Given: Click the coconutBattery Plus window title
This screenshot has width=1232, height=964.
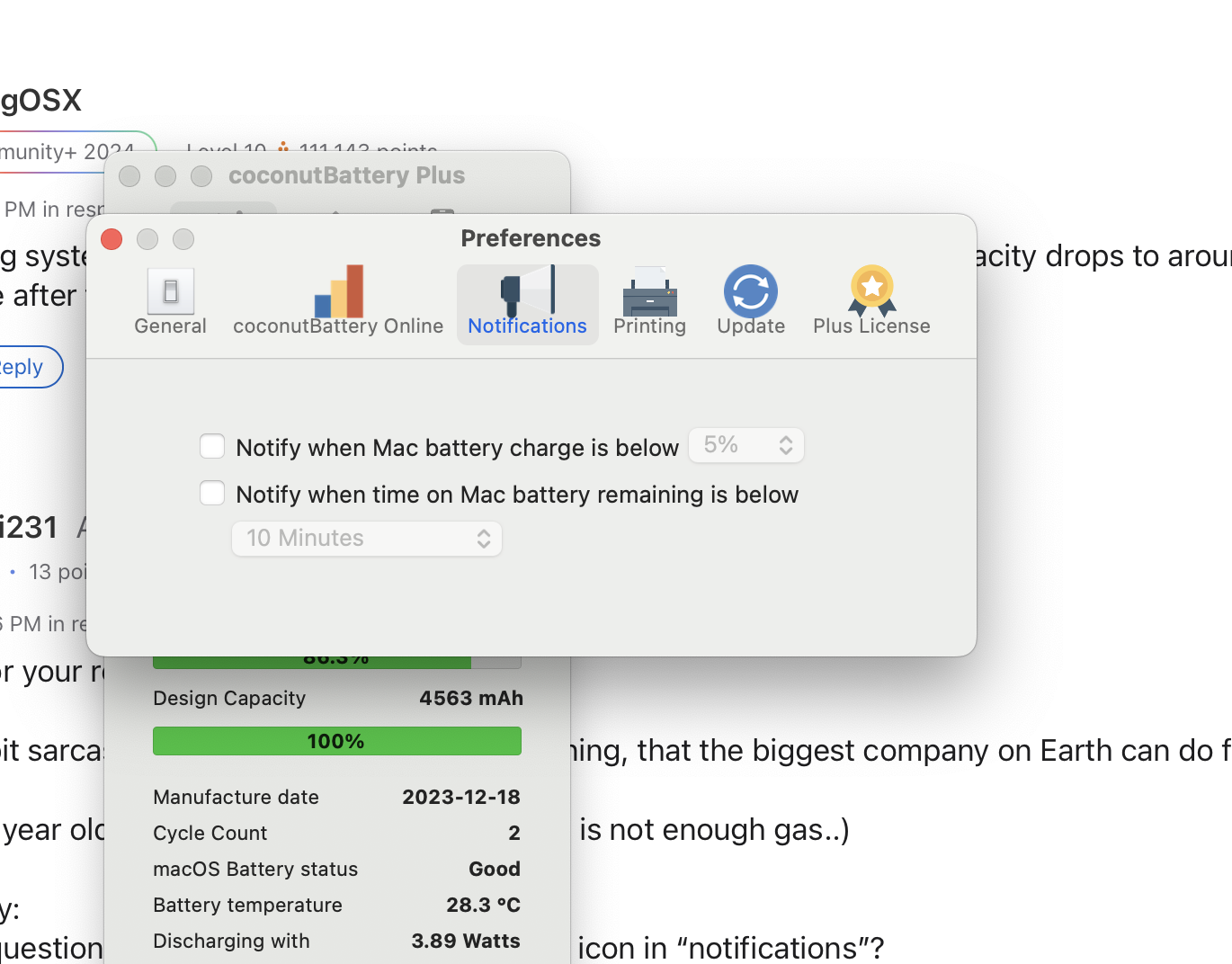Looking at the screenshot, I should (346, 175).
